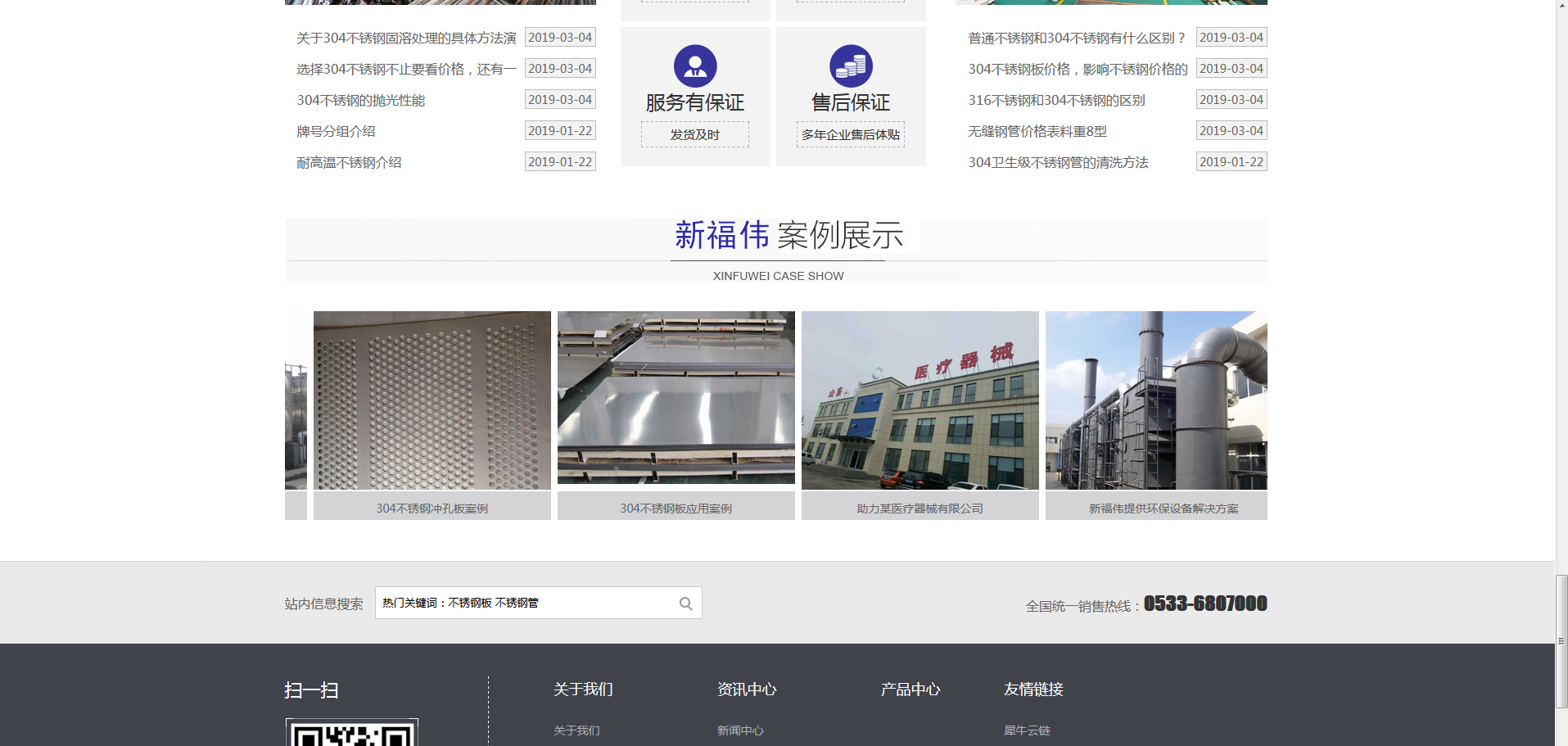
Task: Open article 关于304不锈钢固溶处理的具体方法
Action: (x=406, y=38)
